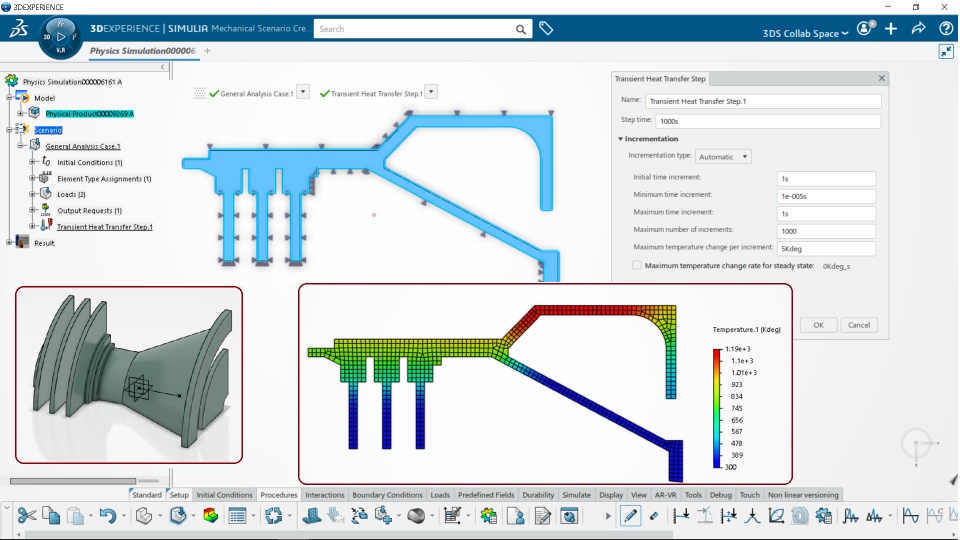Switch to the Standard tab
960x540 pixels.
[x=147, y=495]
